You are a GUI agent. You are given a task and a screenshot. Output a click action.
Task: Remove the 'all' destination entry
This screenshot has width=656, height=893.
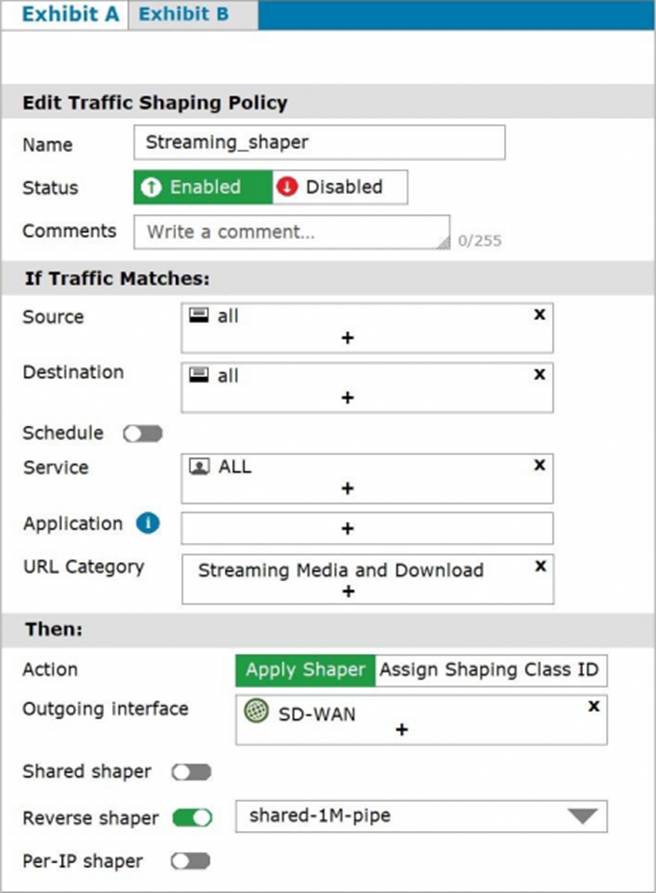(539, 375)
